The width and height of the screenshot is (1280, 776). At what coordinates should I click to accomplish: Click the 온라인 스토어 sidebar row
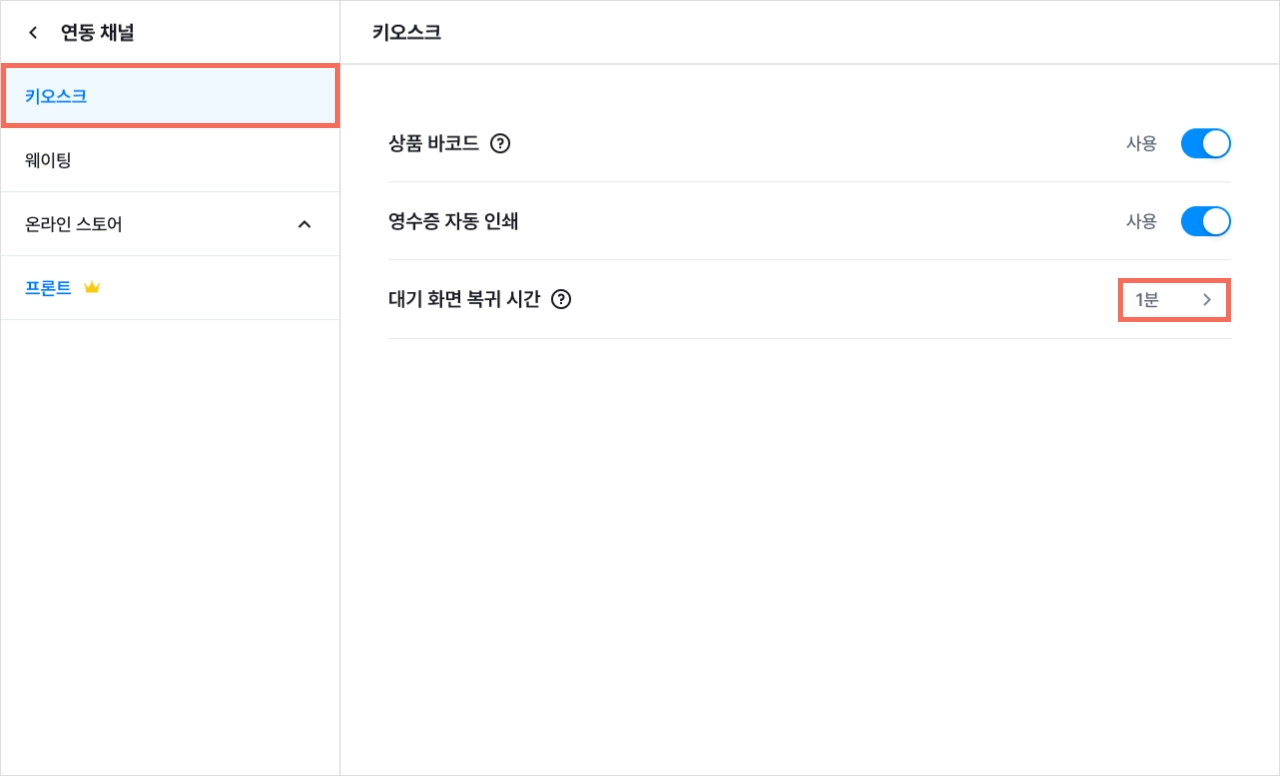pyautogui.click(x=170, y=224)
